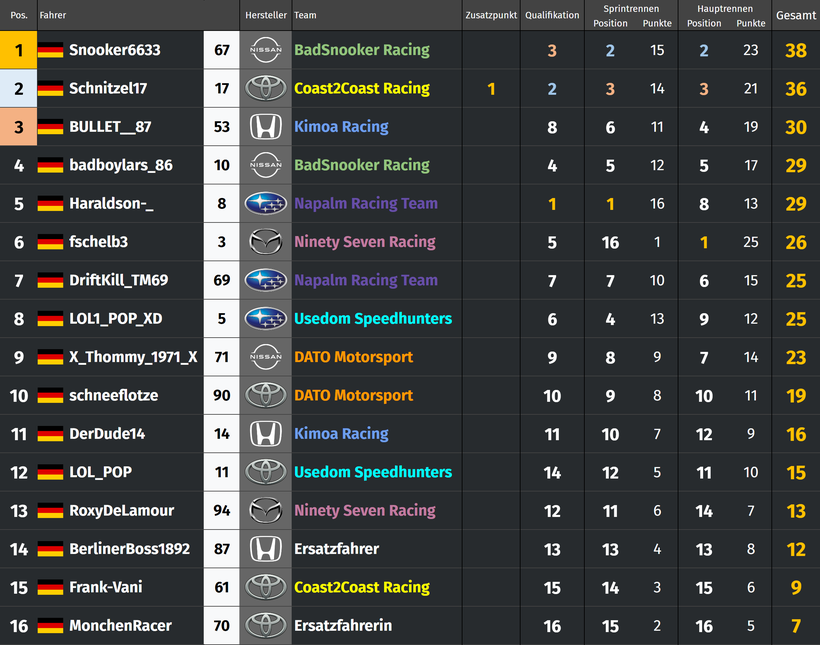This screenshot has width=820, height=645.
Task: Click Kimoa Racing team in BULLET__87's row
Action: tap(341, 127)
